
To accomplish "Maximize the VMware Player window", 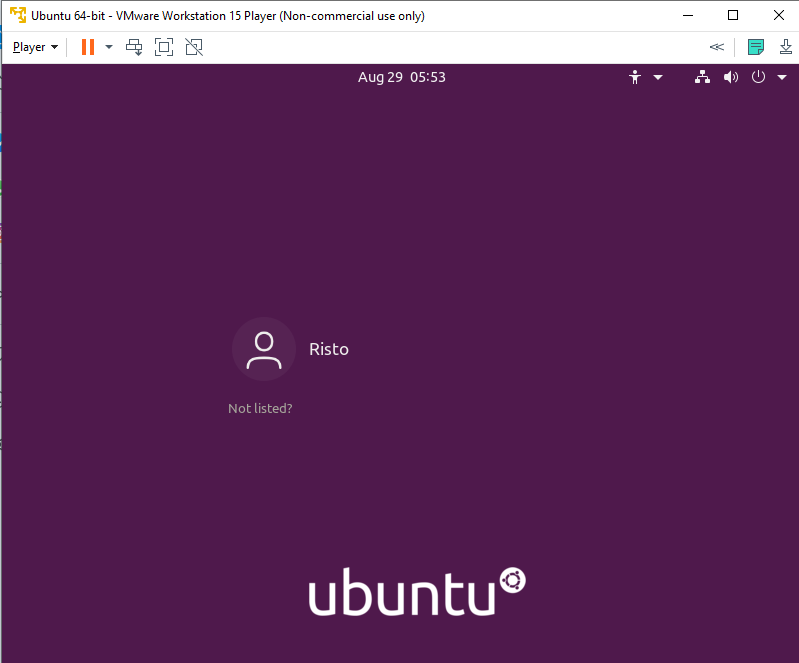I will tap(733, 15).
